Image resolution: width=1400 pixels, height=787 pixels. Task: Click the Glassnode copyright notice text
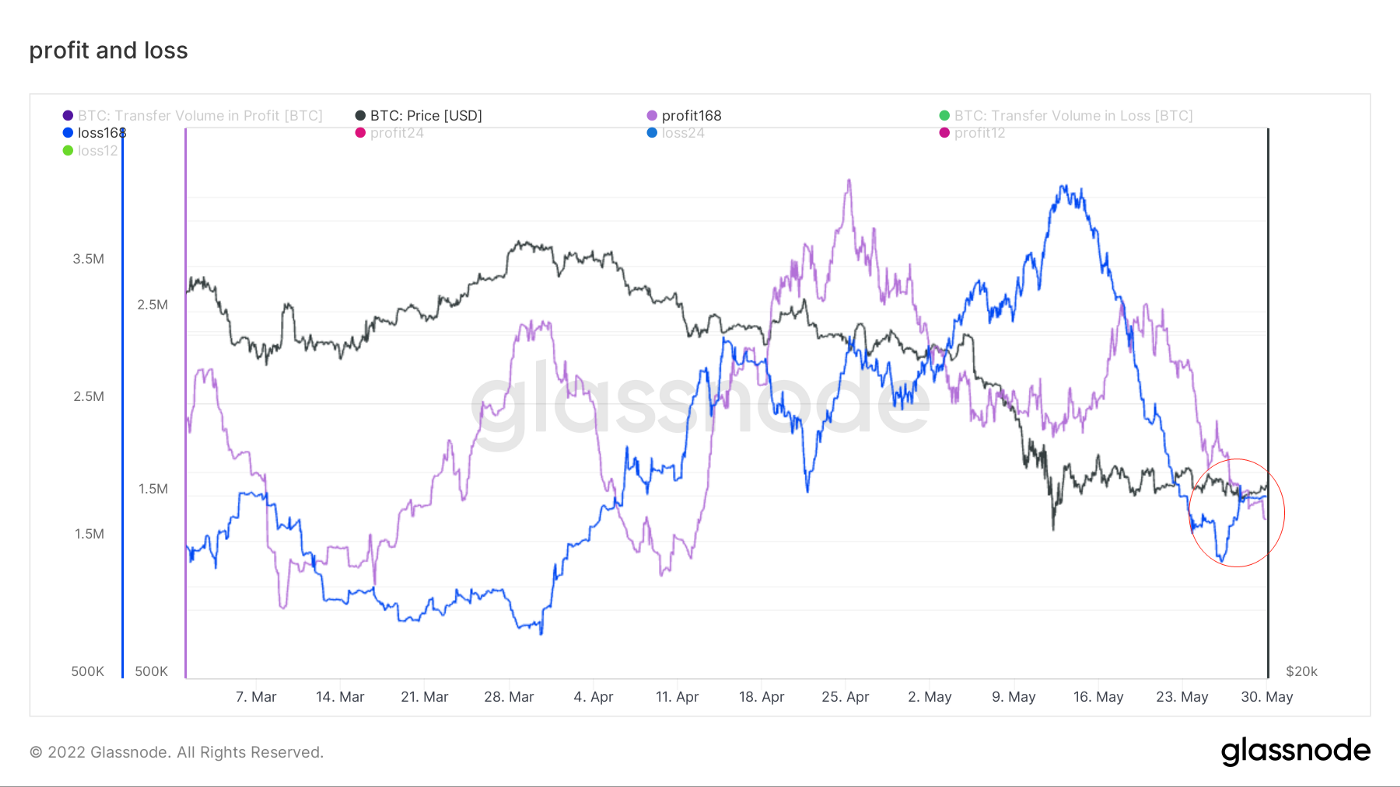pyautogui.click(x=176, y=752)
